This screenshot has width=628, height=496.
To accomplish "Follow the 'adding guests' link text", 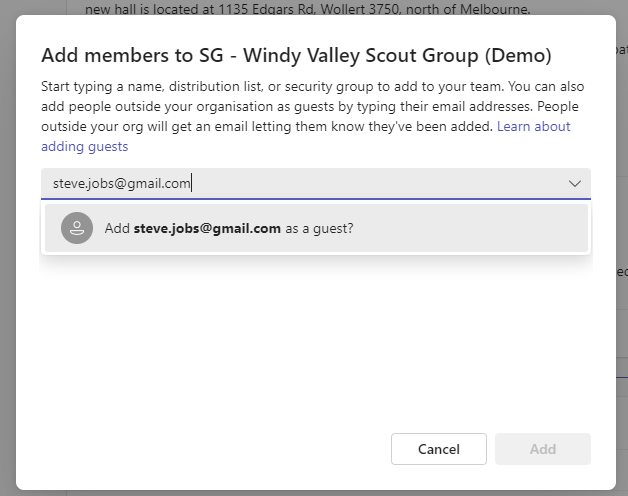I will pos(85,147).
